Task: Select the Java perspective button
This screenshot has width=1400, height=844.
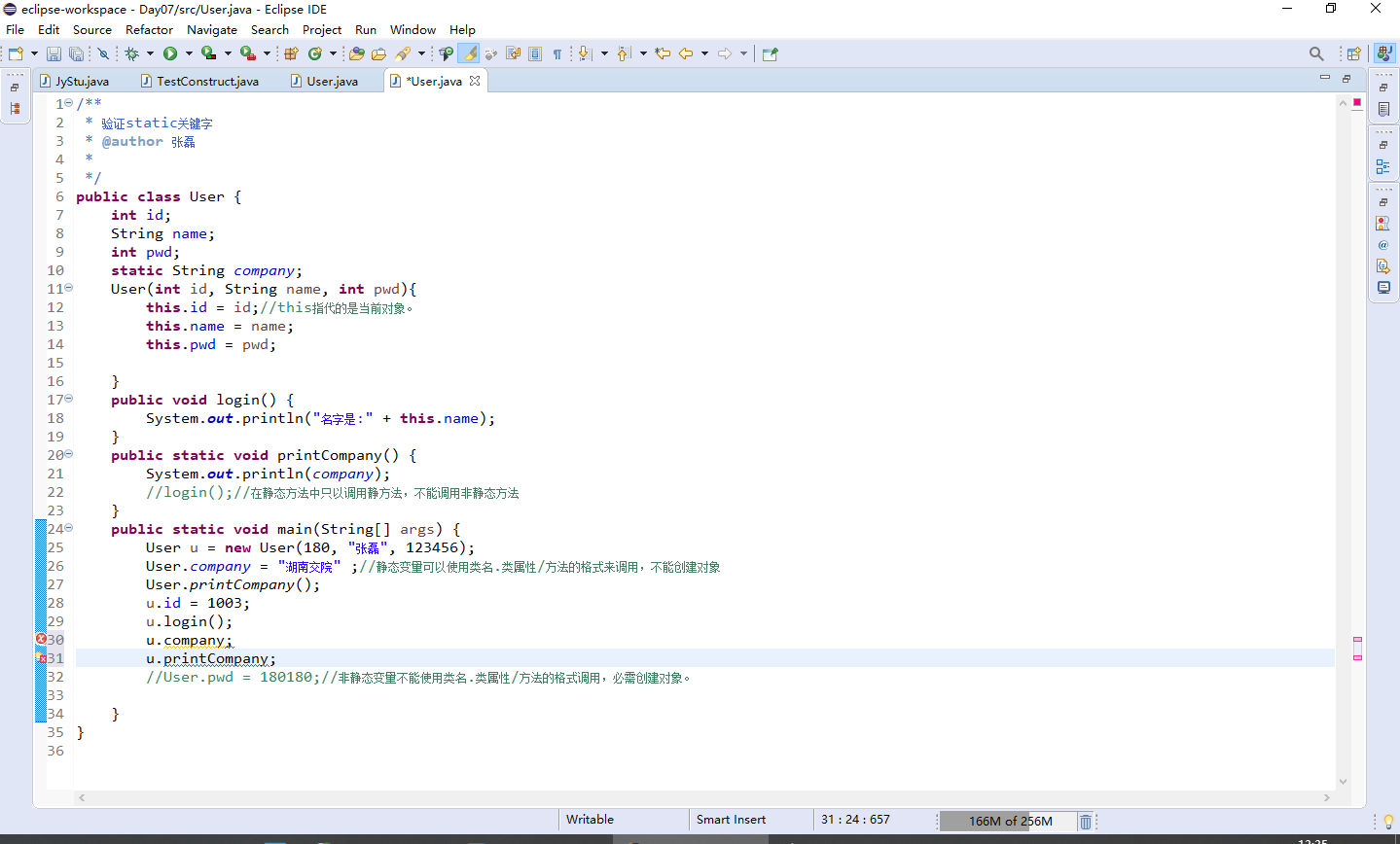Action: coord(1383,53)
